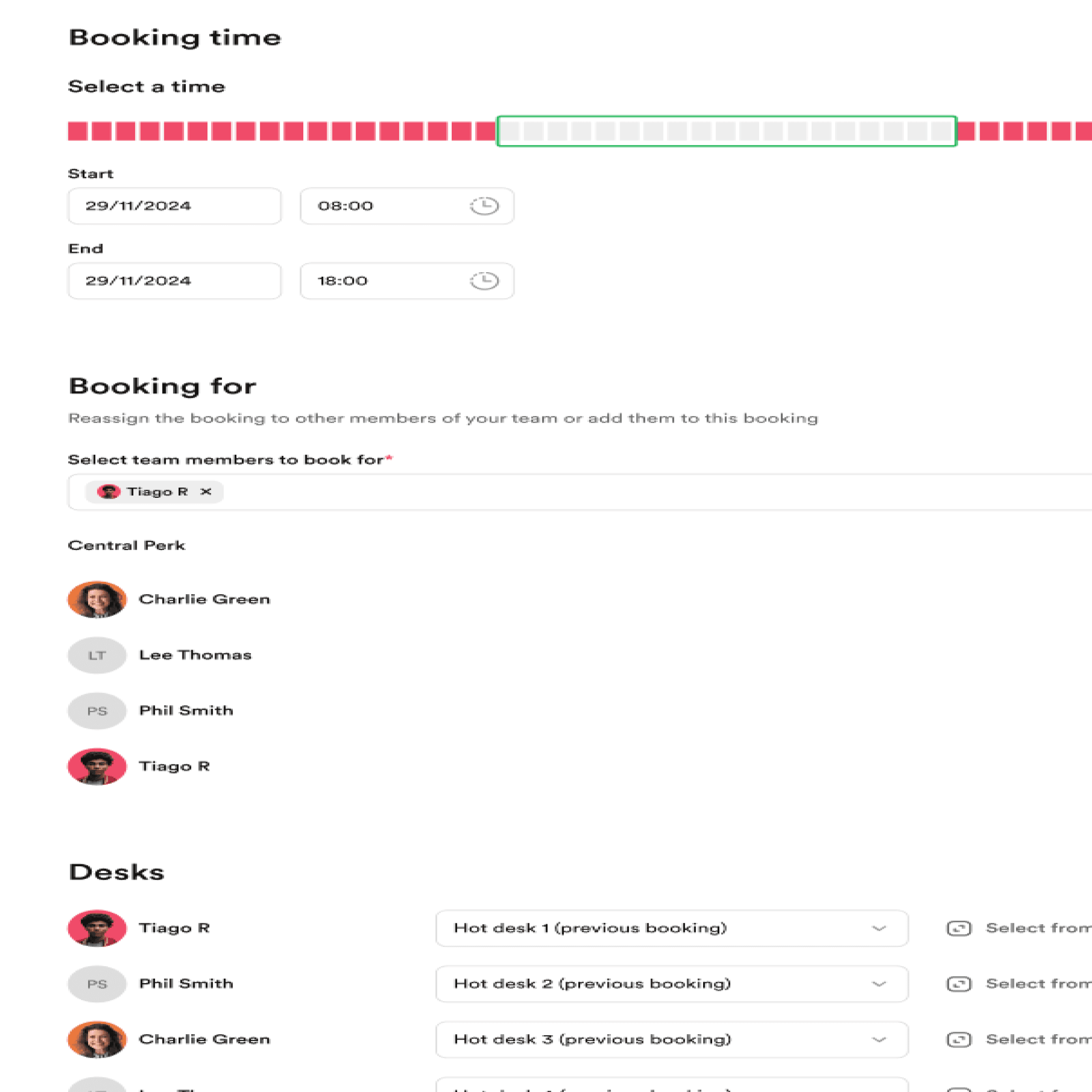
Task: Select Charlie Green avatar in team list
Action: (x=97, y=599)
